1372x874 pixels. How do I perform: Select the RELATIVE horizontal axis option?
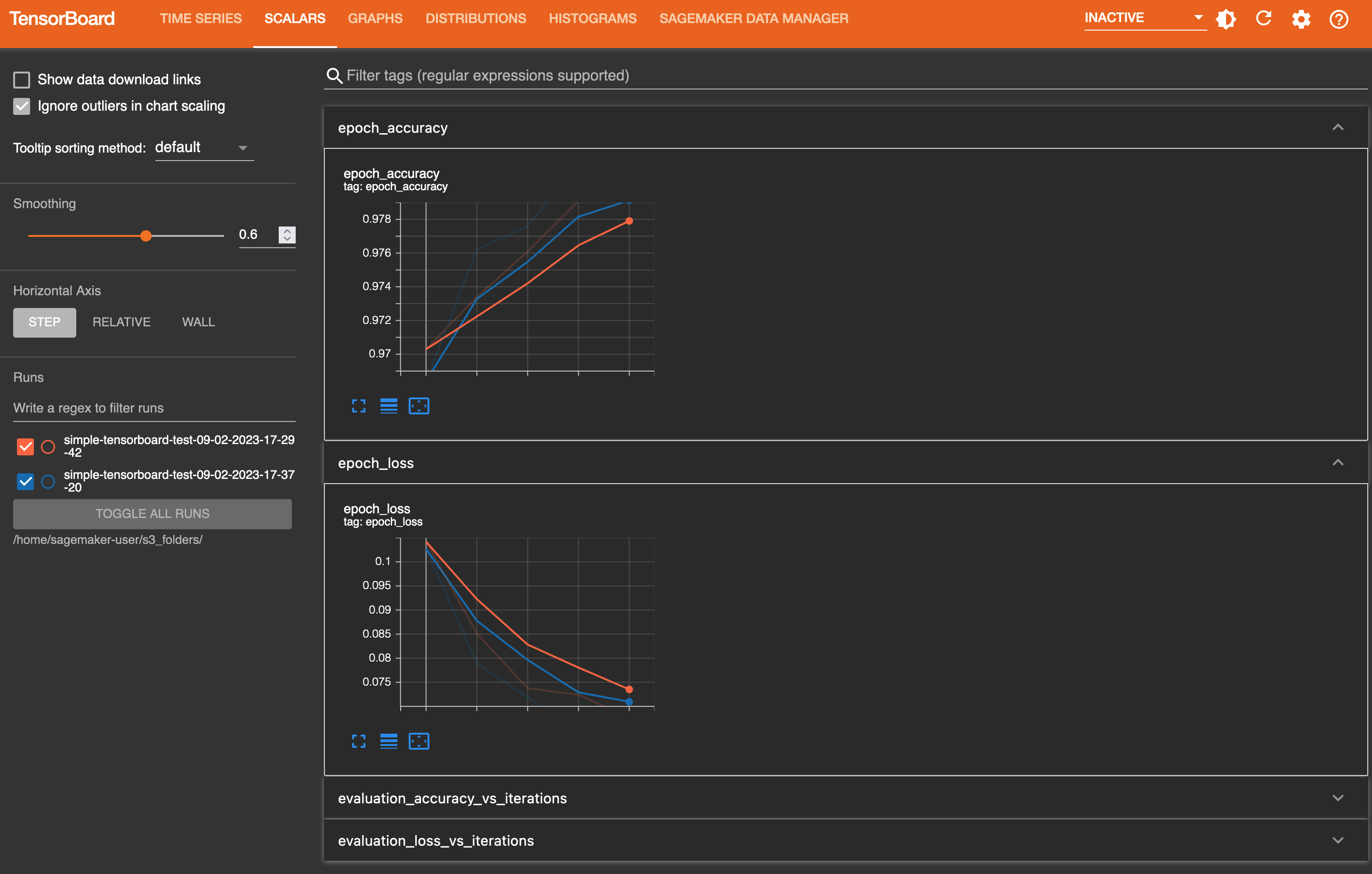(x=121, y=321)
